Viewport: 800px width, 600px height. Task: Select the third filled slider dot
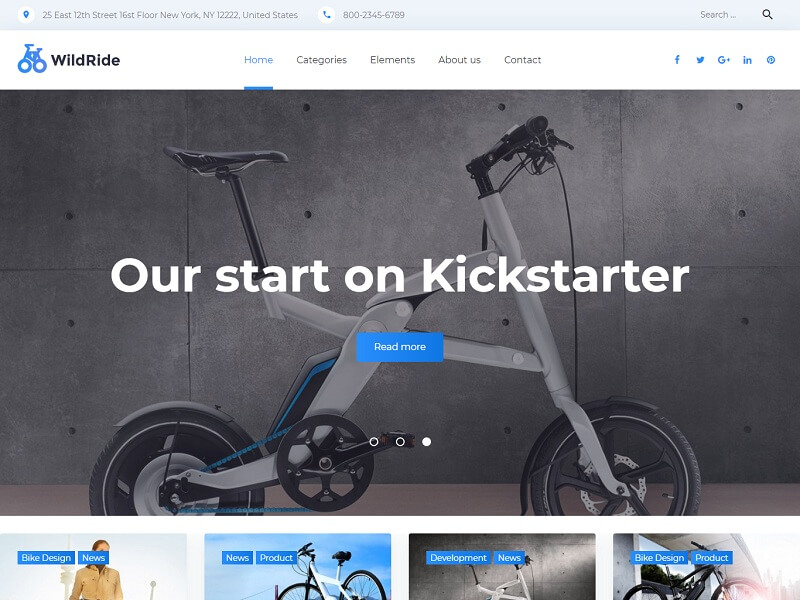pyautogui.click(x=427, y=442)
